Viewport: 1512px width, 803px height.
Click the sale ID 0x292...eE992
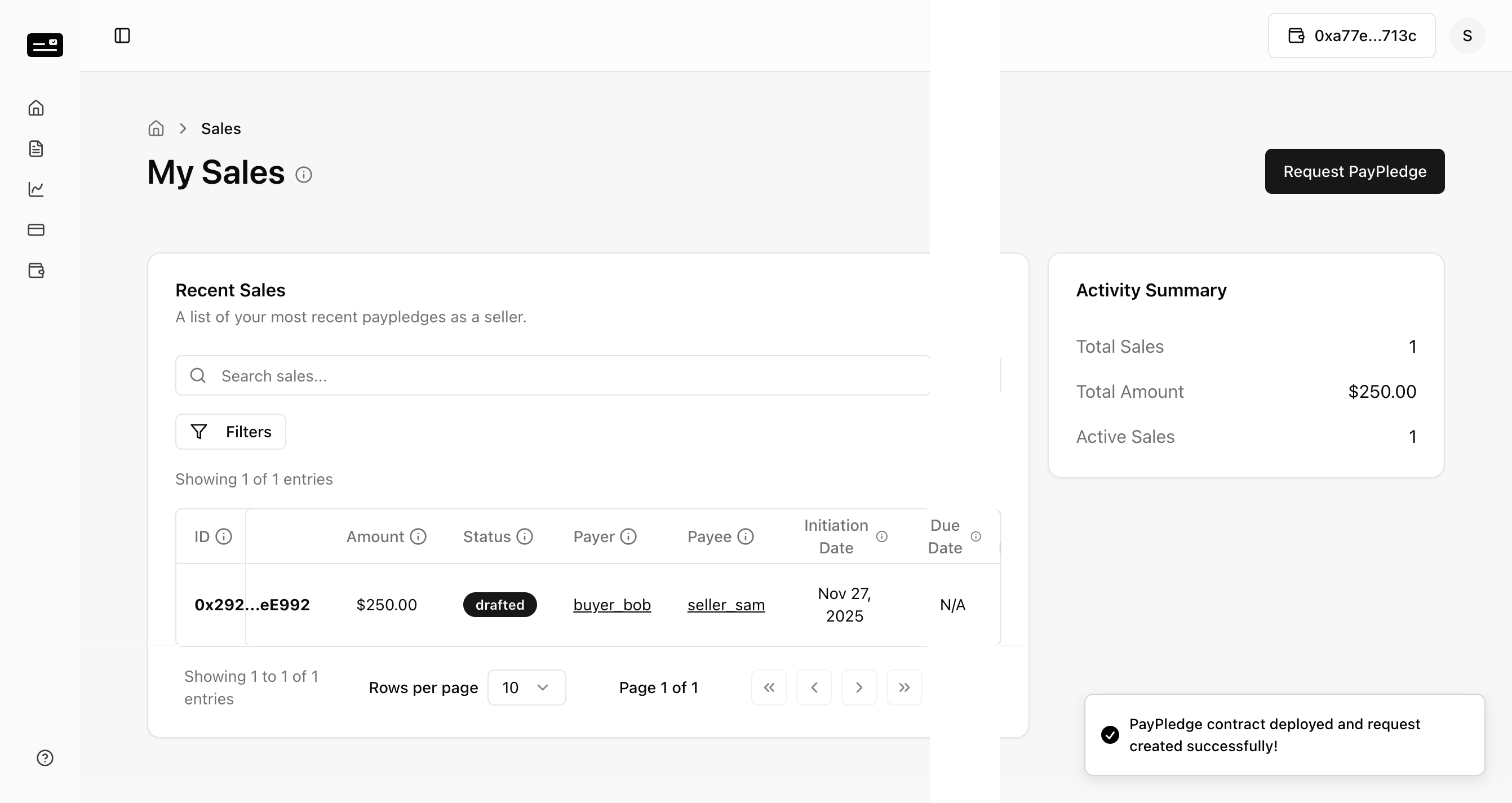click(252, 605)
